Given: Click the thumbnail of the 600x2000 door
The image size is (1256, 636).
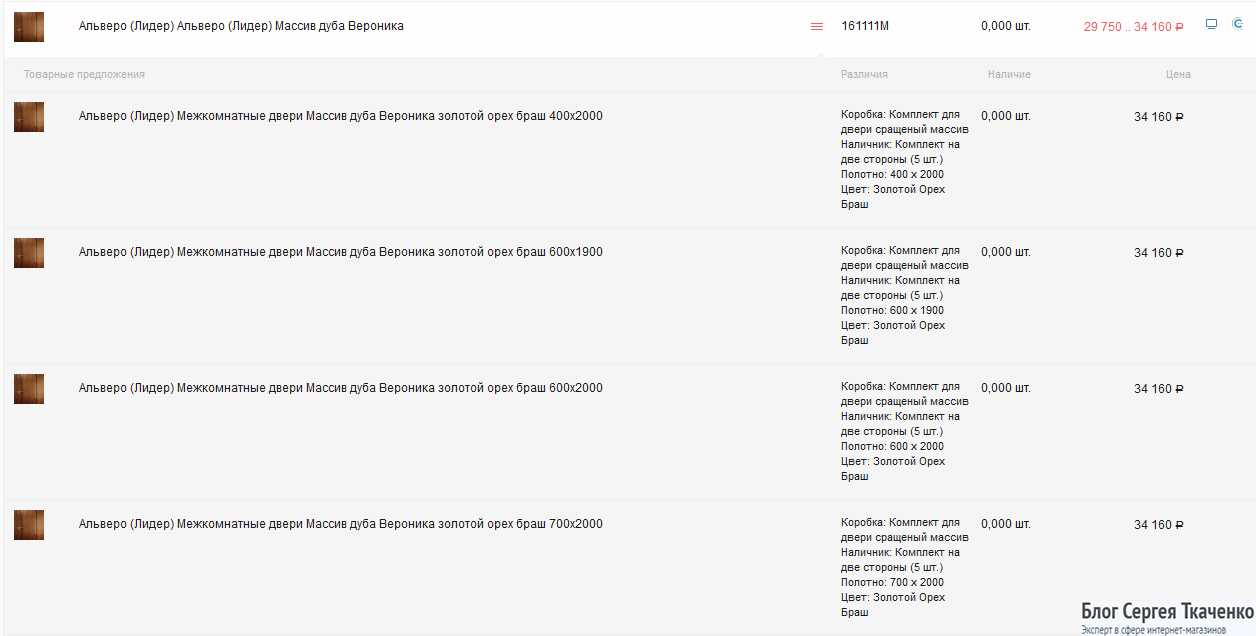Looking at the screenshot, I should [29, 389].
